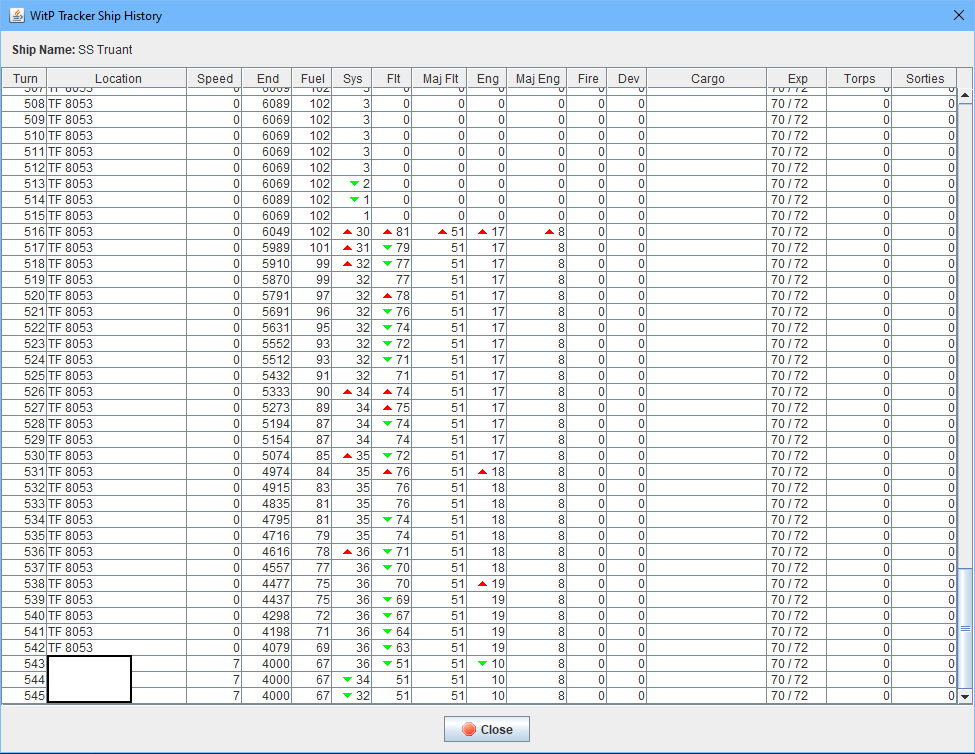Click green down arrow in Eng column, turn 543

coord(482,664)
